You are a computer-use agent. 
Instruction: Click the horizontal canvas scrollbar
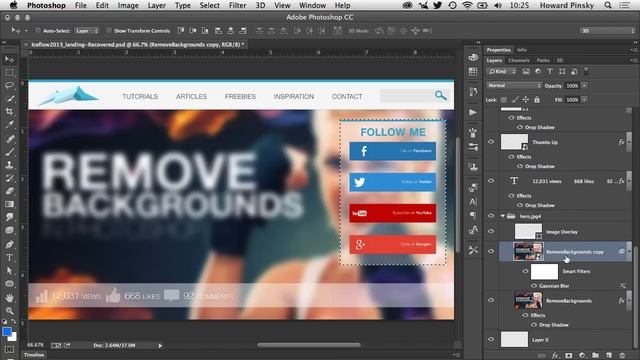tap(309, 345)
